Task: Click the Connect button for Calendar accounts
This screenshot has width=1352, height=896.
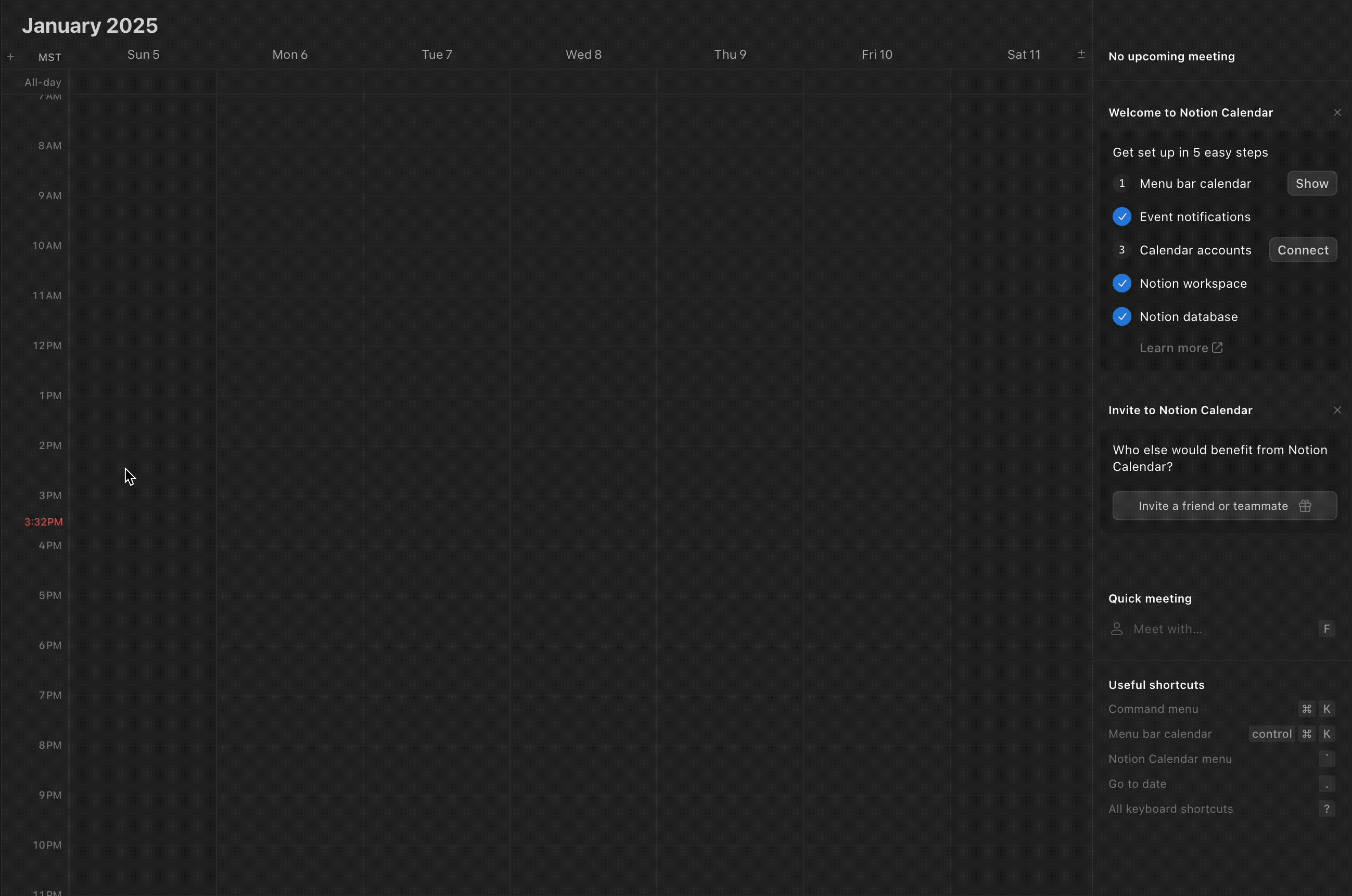Action: click(1302, 250)
